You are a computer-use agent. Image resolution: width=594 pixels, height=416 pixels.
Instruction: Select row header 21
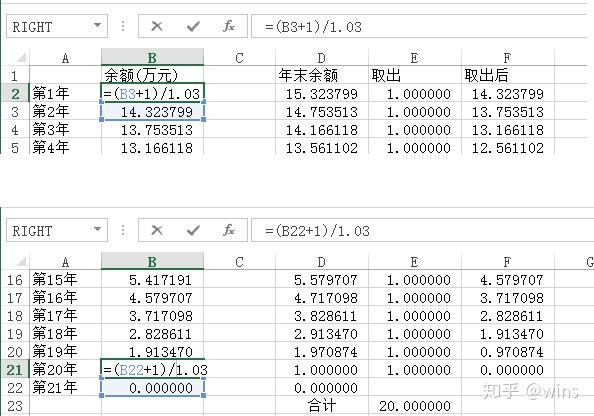click(15, 369)
